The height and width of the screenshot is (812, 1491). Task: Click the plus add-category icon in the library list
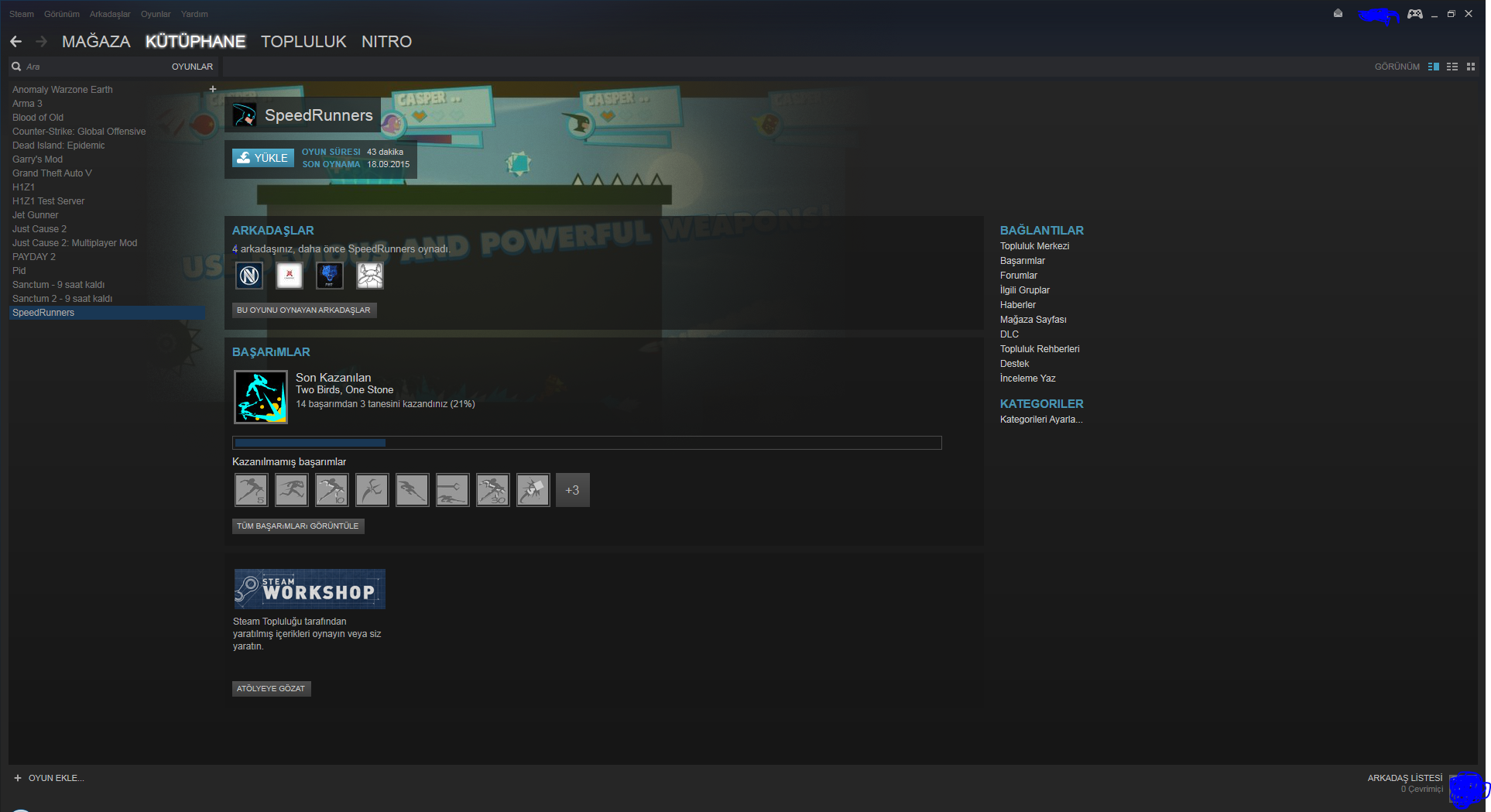click(x=213, y=89)
